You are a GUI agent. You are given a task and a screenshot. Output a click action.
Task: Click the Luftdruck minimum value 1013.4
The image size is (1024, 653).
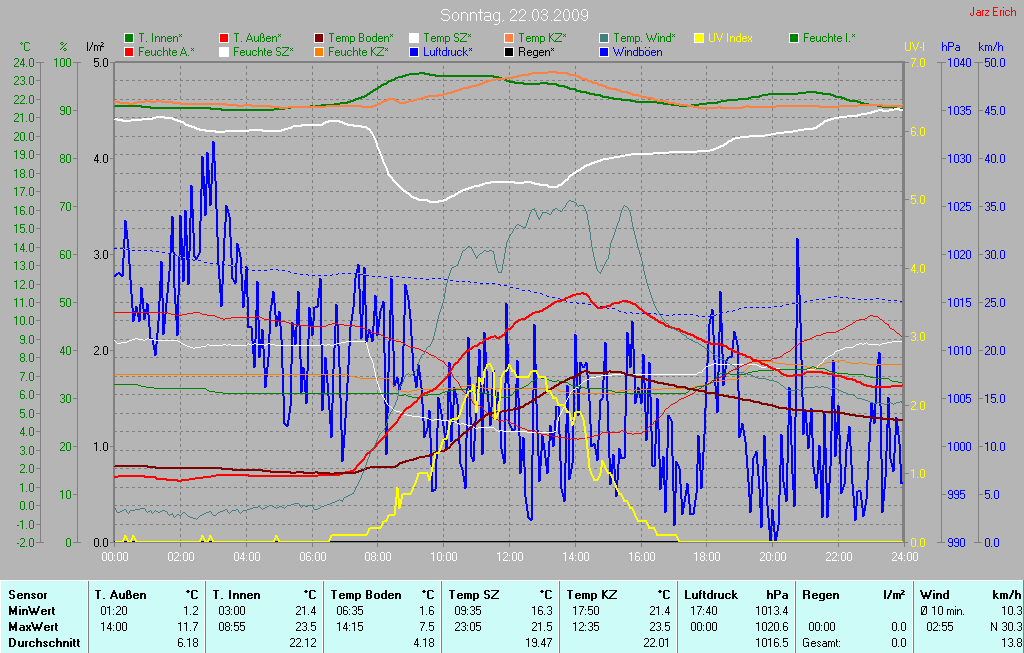773,611
